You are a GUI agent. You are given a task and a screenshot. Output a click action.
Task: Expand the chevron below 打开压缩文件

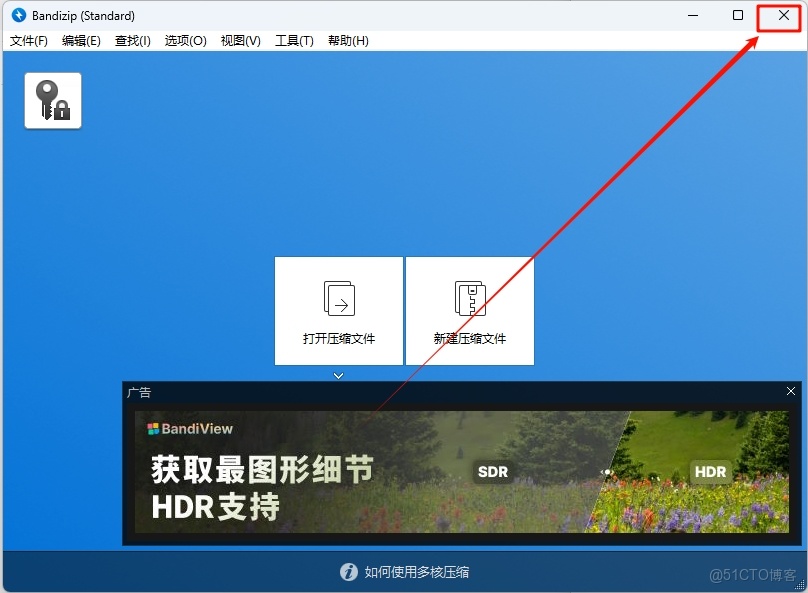pyautogui.click(x=339, y=374)
